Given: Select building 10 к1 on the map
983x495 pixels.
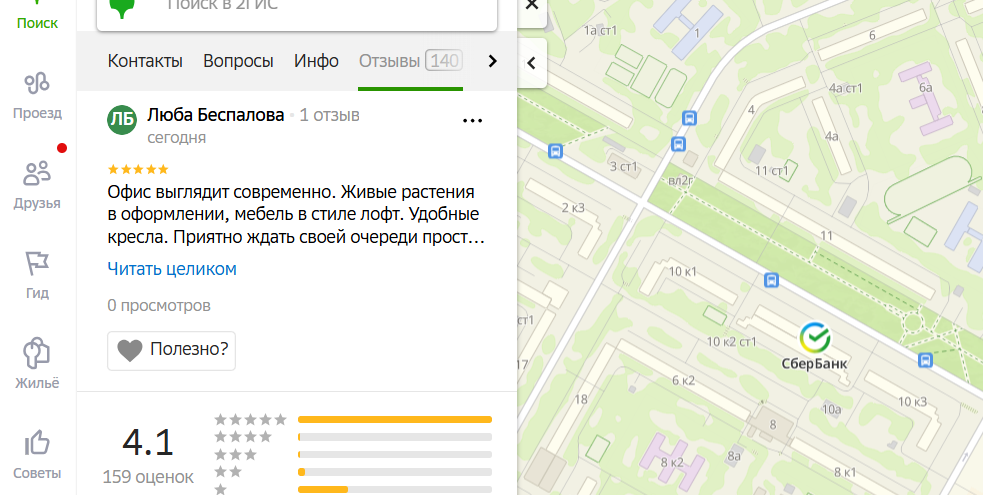Looking at the screenshot, I should (682, 272).
